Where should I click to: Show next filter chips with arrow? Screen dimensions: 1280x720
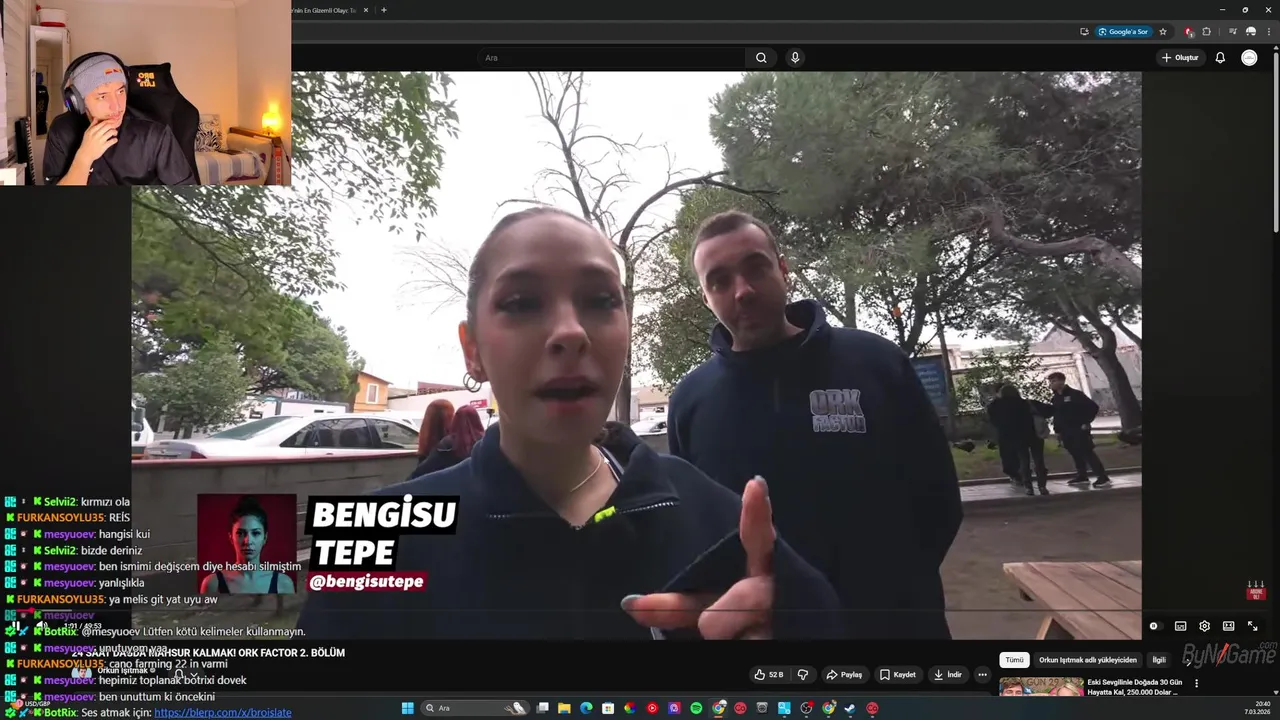pos(1189,660)
